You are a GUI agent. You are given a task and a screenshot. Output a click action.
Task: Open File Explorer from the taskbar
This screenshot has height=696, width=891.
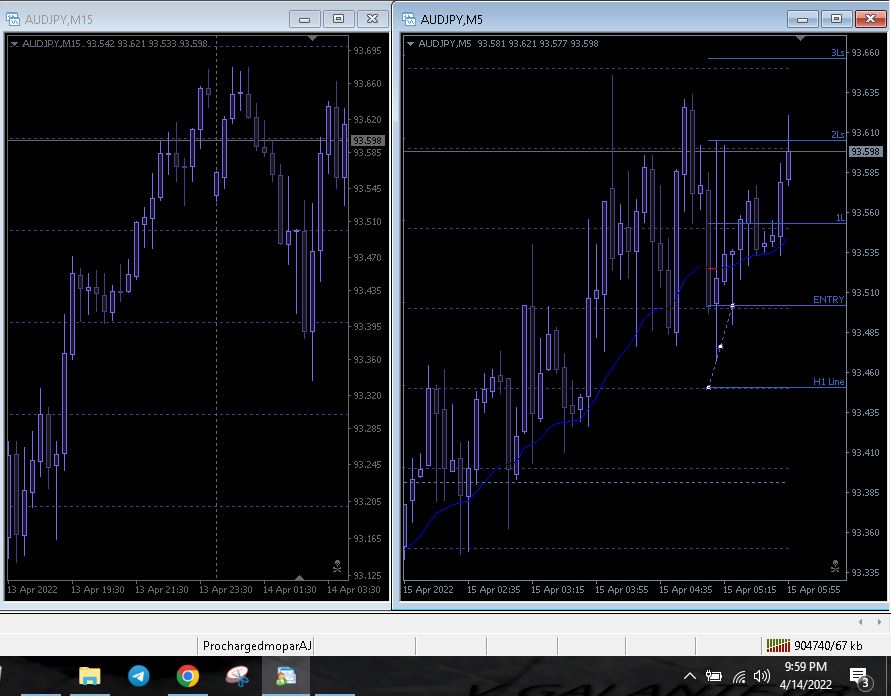90,676
